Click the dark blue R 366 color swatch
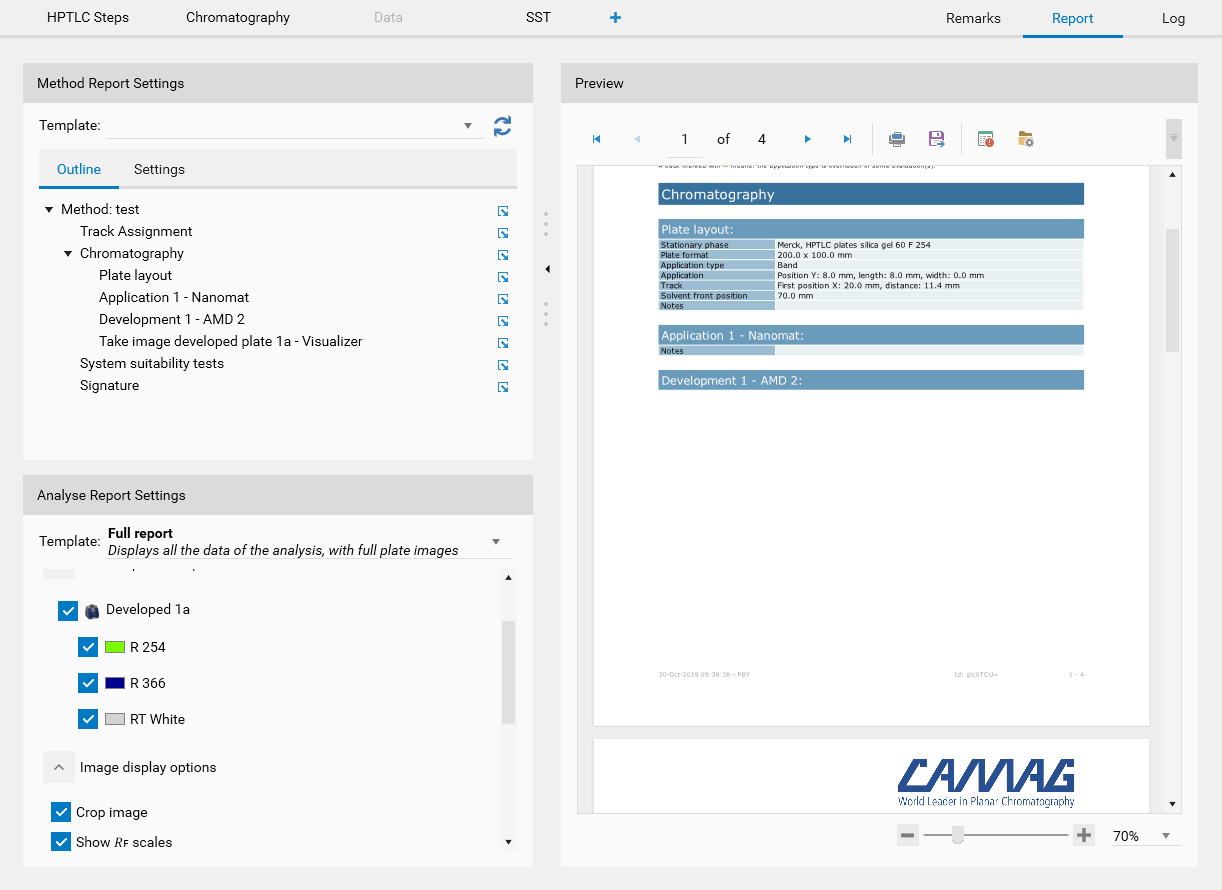Viewport: 1222px width, 890px height. coord(114,683)
